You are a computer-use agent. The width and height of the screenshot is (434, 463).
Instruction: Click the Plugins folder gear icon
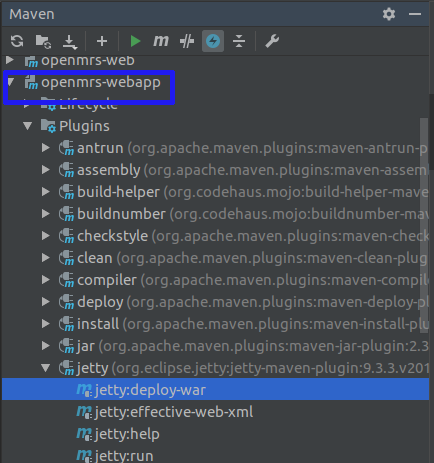pyautogui.click(x=48, y=126)
